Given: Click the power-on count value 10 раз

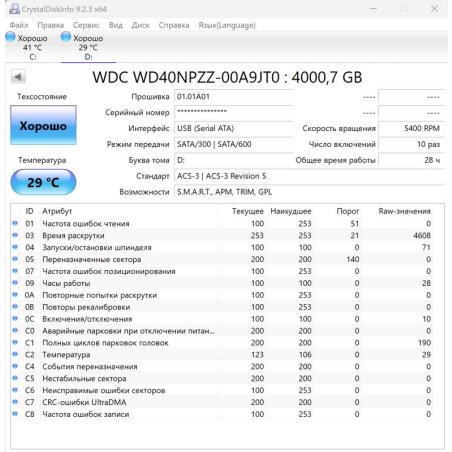Looking at the screenshot, I should (x=411, y=144).
